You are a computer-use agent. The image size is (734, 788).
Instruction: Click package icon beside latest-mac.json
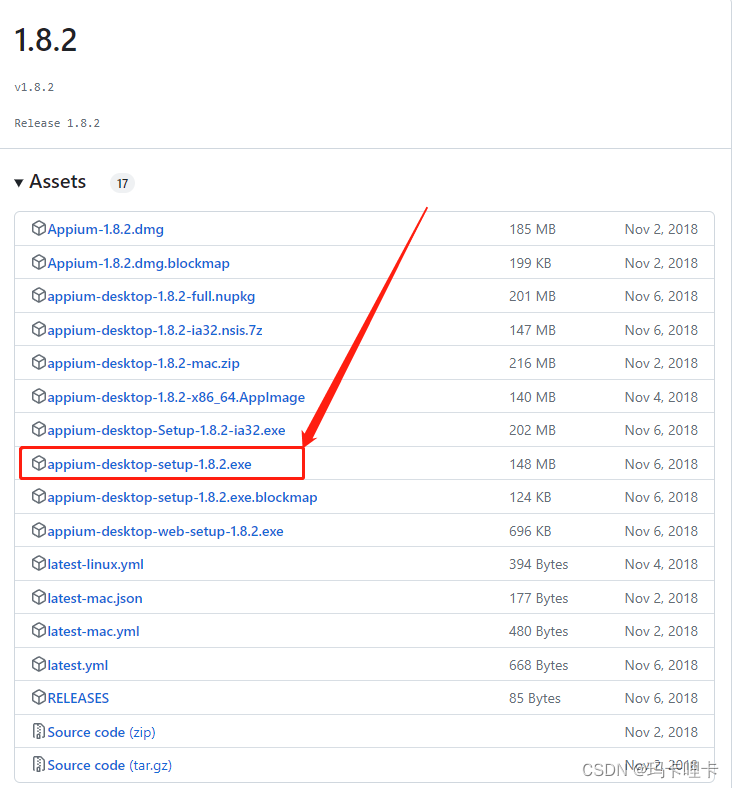[39, 598]
